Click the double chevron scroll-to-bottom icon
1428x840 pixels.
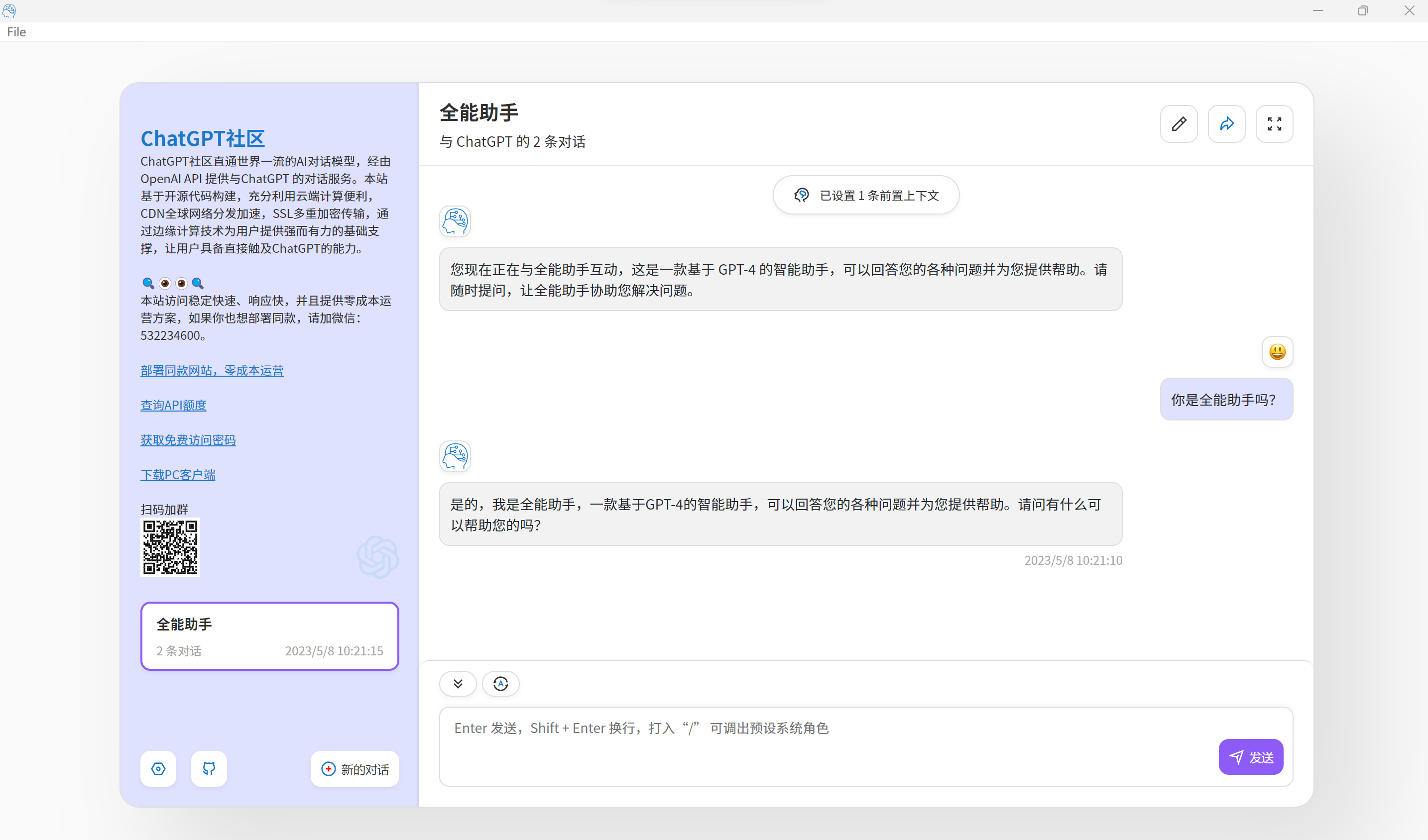tap(458, 684)
